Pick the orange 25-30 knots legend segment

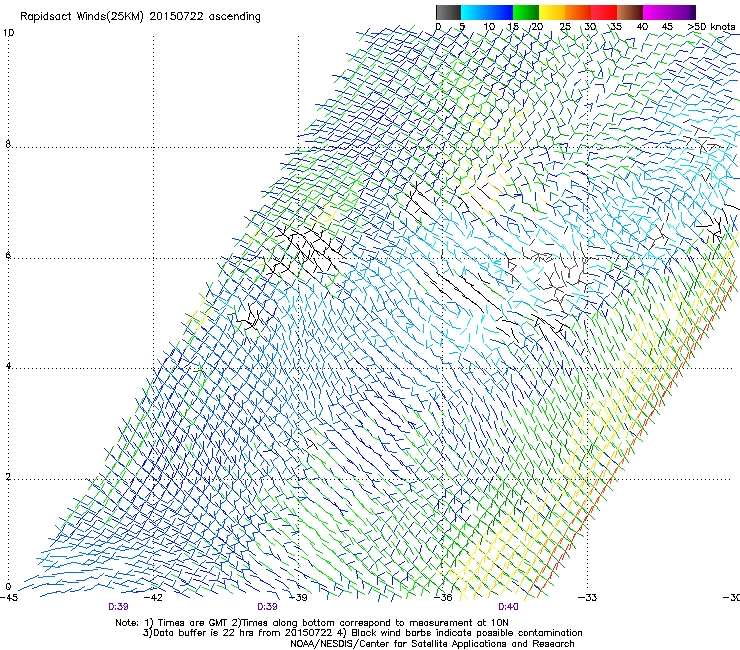pyautogui.click(x=578, y=12)
